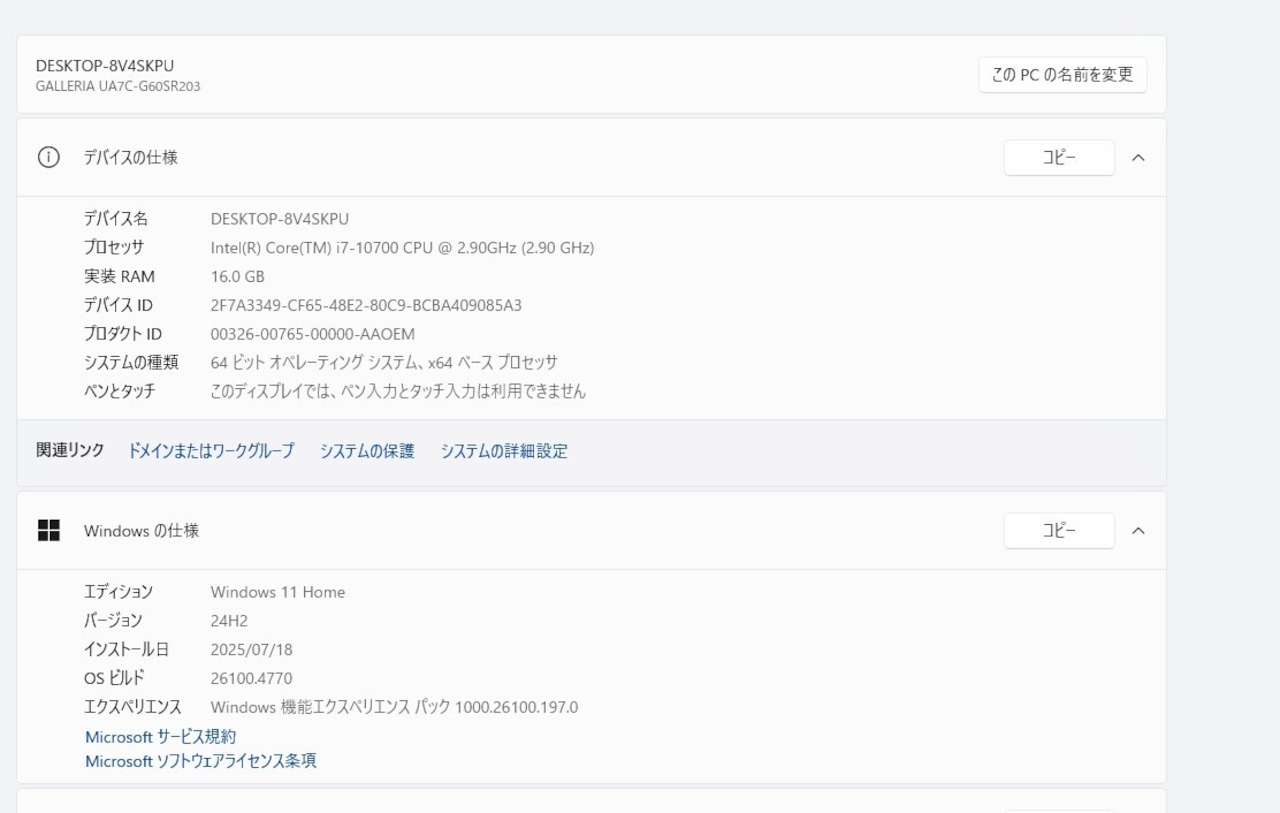Click the デバイス名 value DESKTOP-8V4SKPU
The width and height of the screenshot is (1280, 813).
pyautogui.click(x=280, y=219)
